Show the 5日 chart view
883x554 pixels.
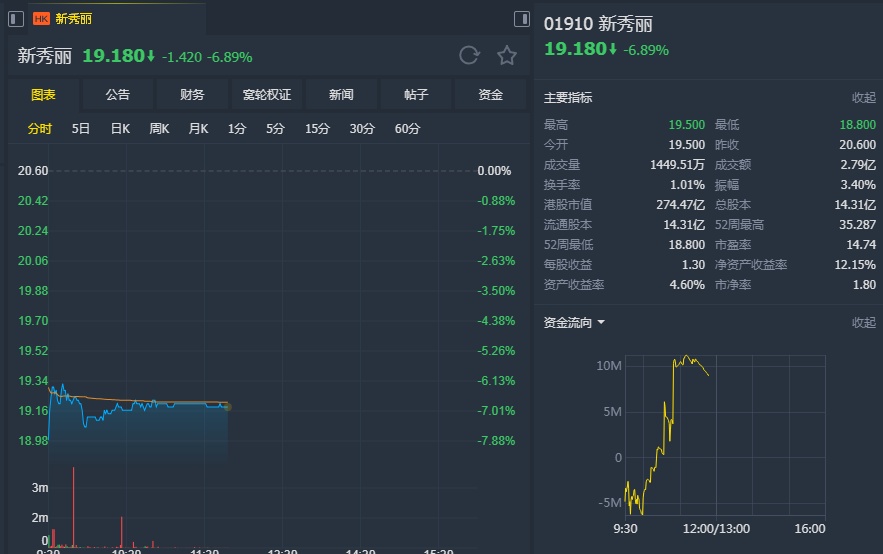81,129
